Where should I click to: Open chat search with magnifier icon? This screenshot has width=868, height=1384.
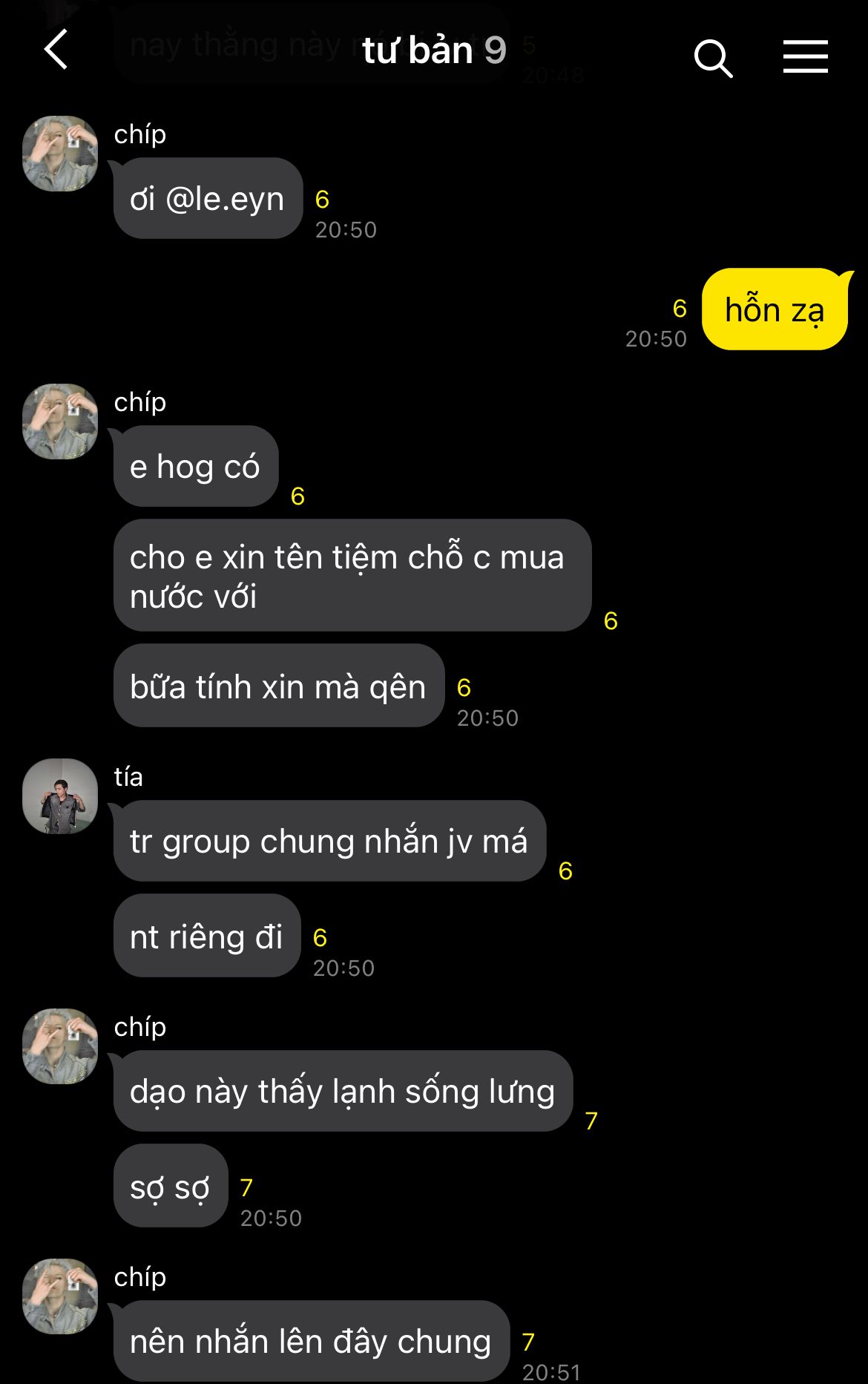[713, 58]
